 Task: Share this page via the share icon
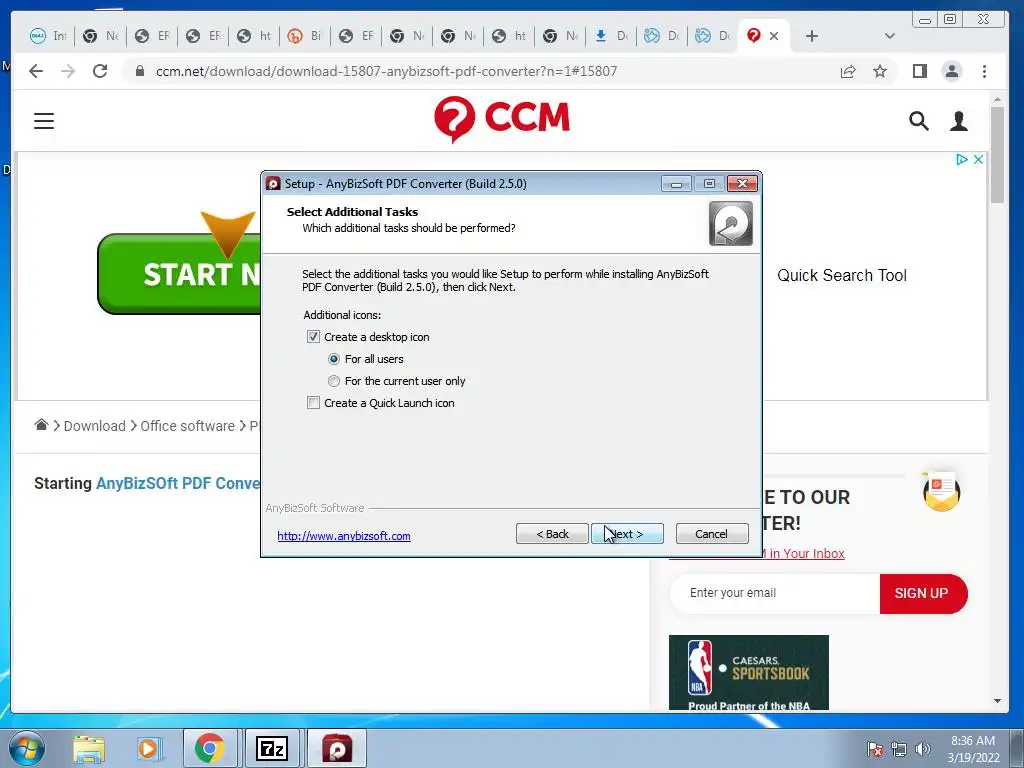click(848, 71)
